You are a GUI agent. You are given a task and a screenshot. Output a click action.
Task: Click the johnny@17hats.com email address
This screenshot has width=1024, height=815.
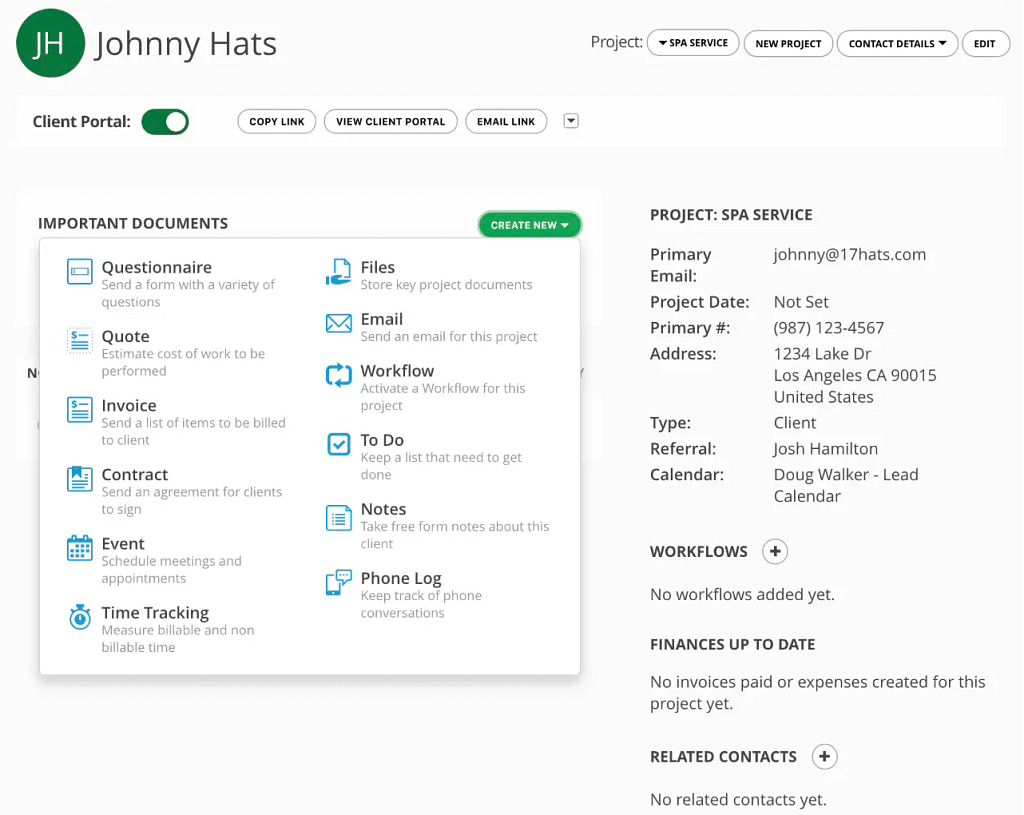click(850, 255)
